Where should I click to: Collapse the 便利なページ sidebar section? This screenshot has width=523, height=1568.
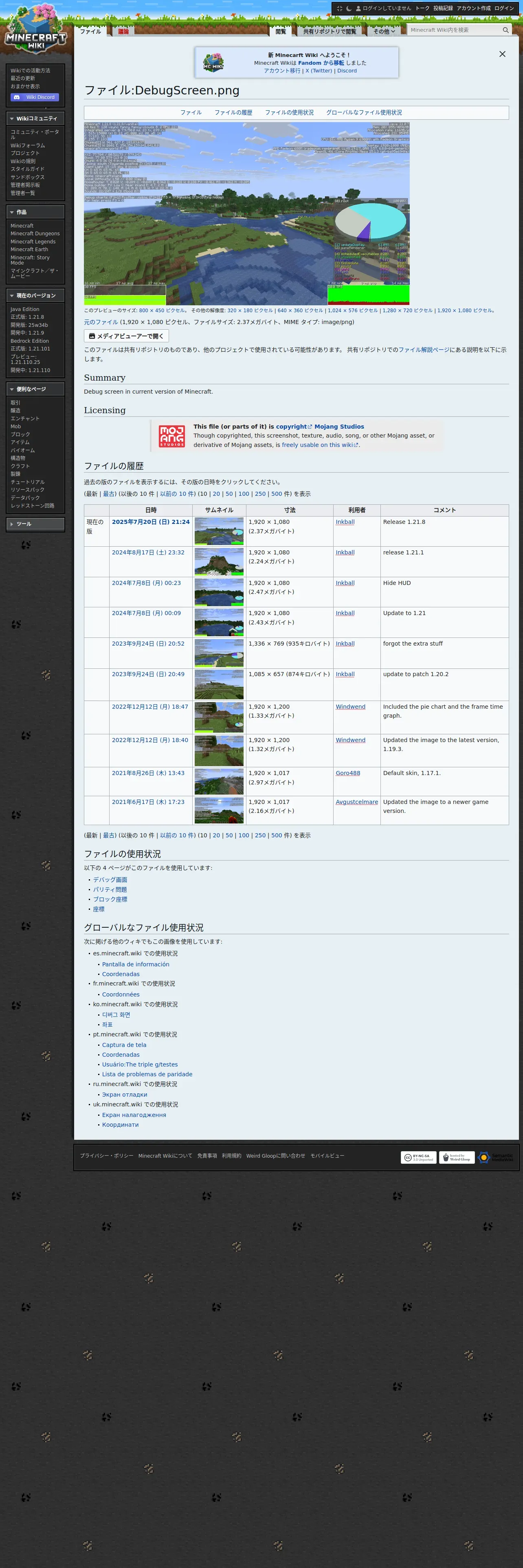35,390
